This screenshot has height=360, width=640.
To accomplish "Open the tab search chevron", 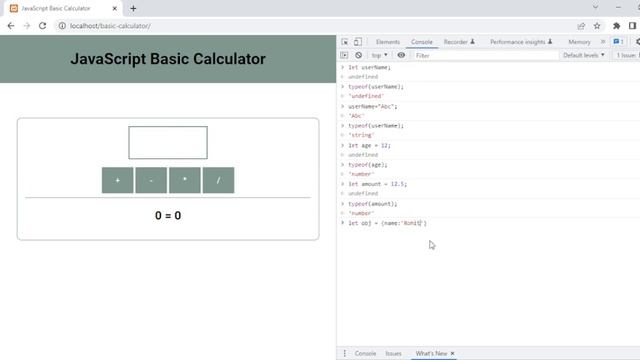I will [x=596, y=7].
